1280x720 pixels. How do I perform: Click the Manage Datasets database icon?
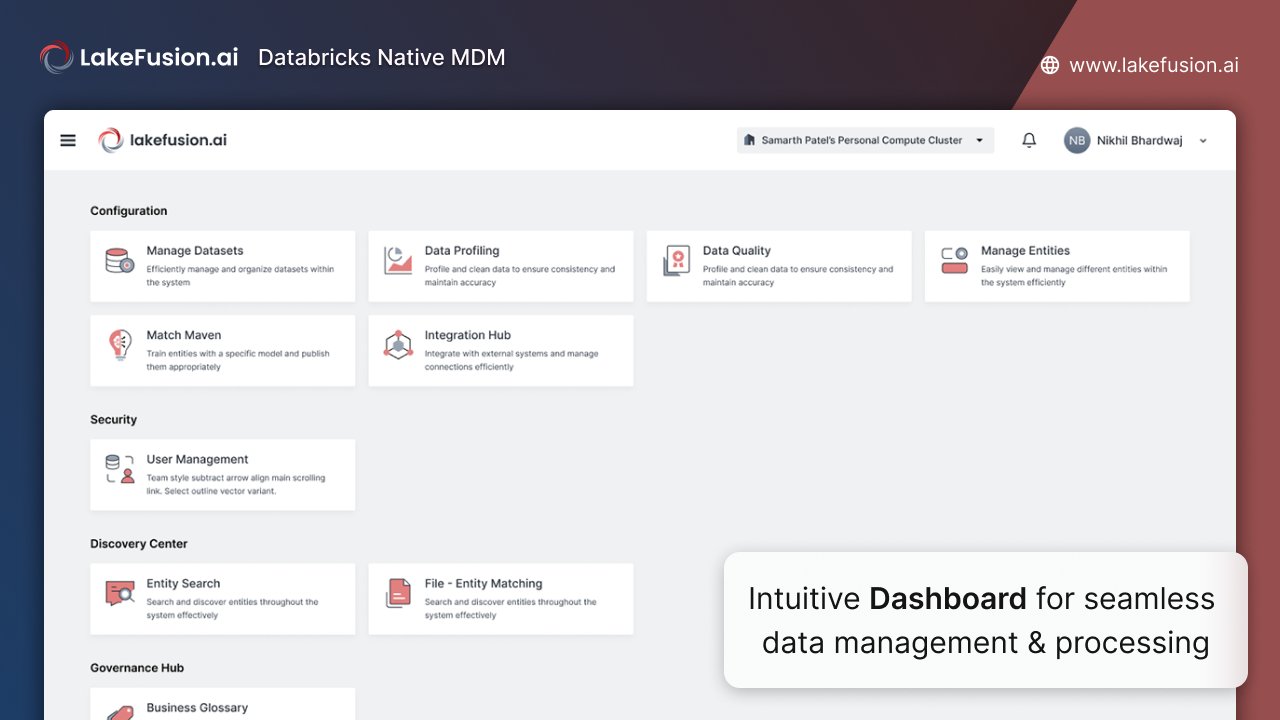pyautogui.click(x=120, y=261)
